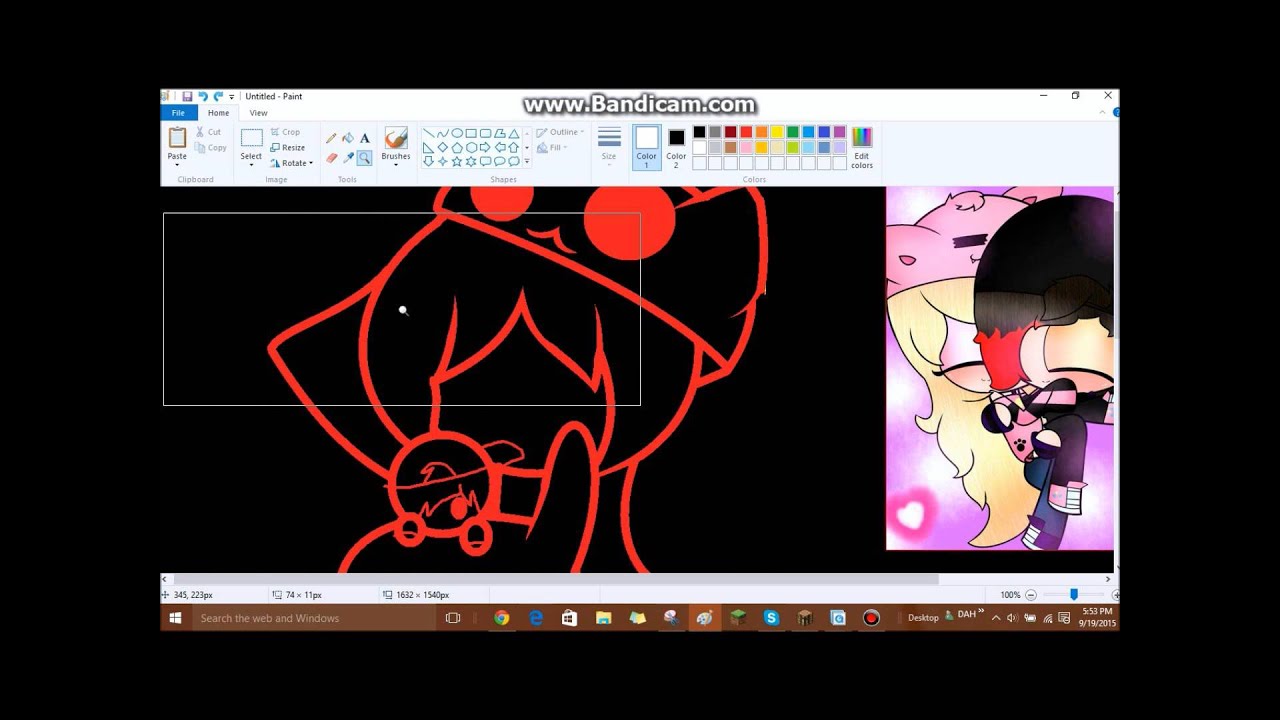Select the Pencil tool
The width and height of the screenshot is (1280, 720).
coord(331,138)
